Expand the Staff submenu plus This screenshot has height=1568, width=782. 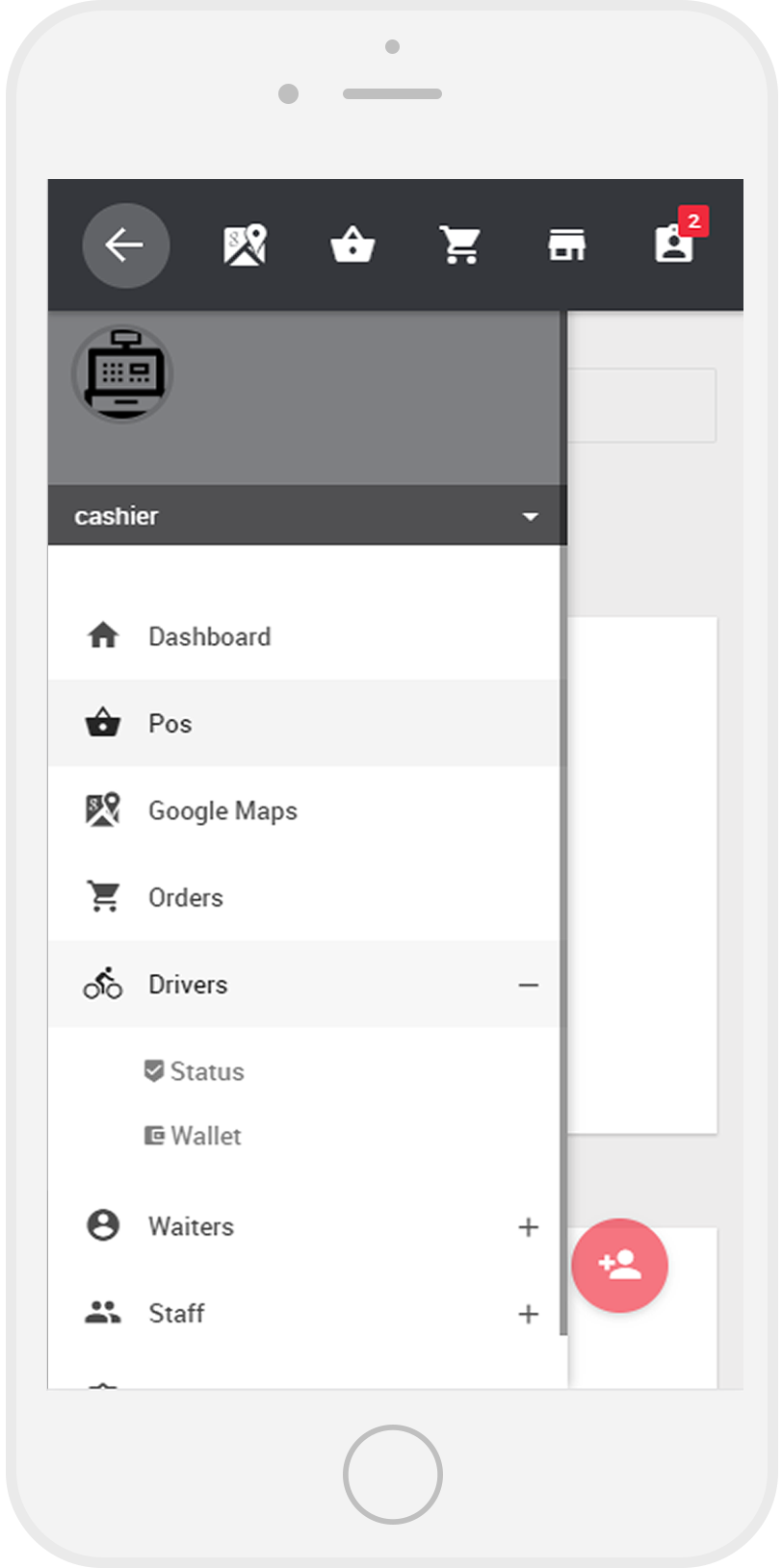(528, 1314)
